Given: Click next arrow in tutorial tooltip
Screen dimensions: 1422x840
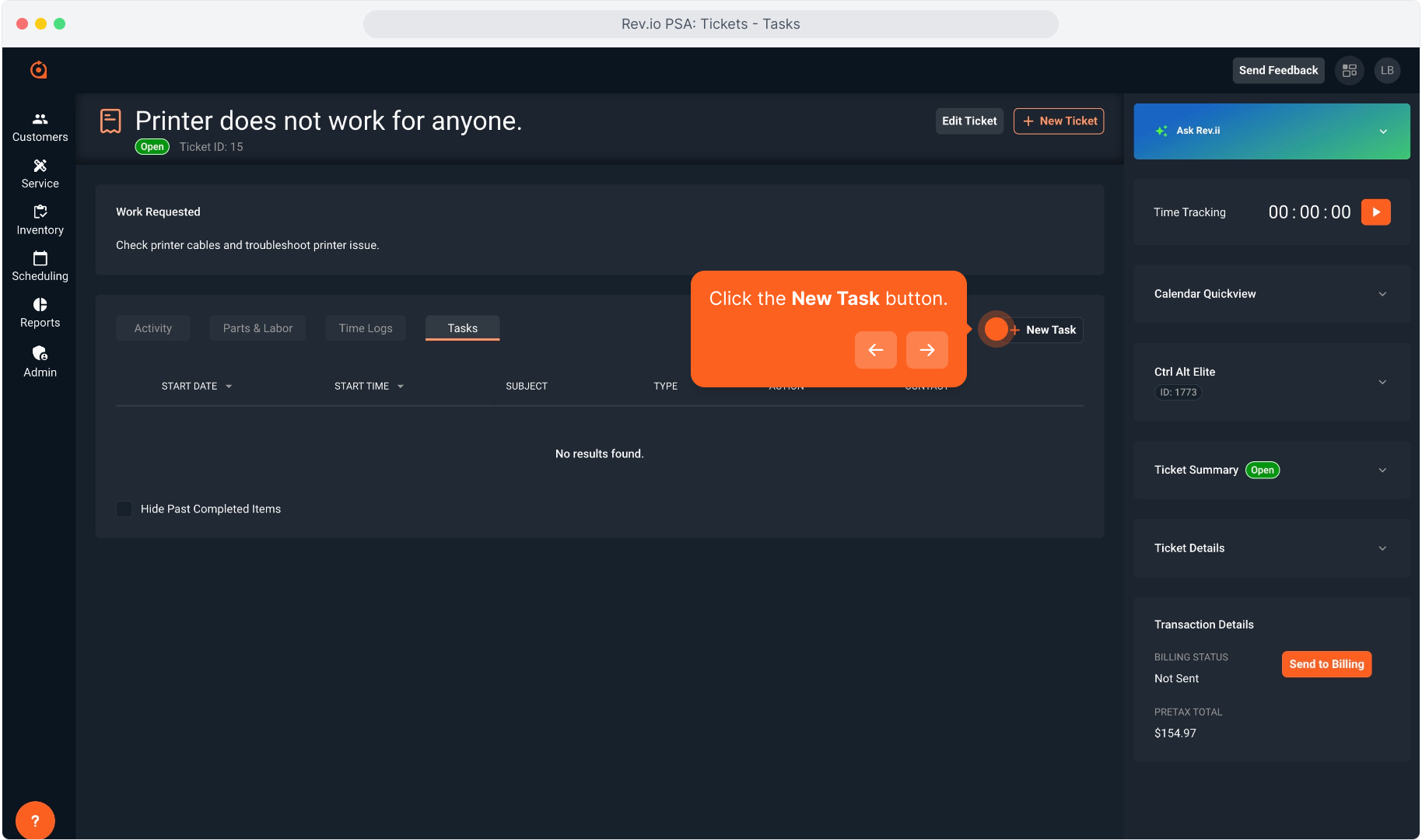Looking at the screenshot, I should coord(926,350).
